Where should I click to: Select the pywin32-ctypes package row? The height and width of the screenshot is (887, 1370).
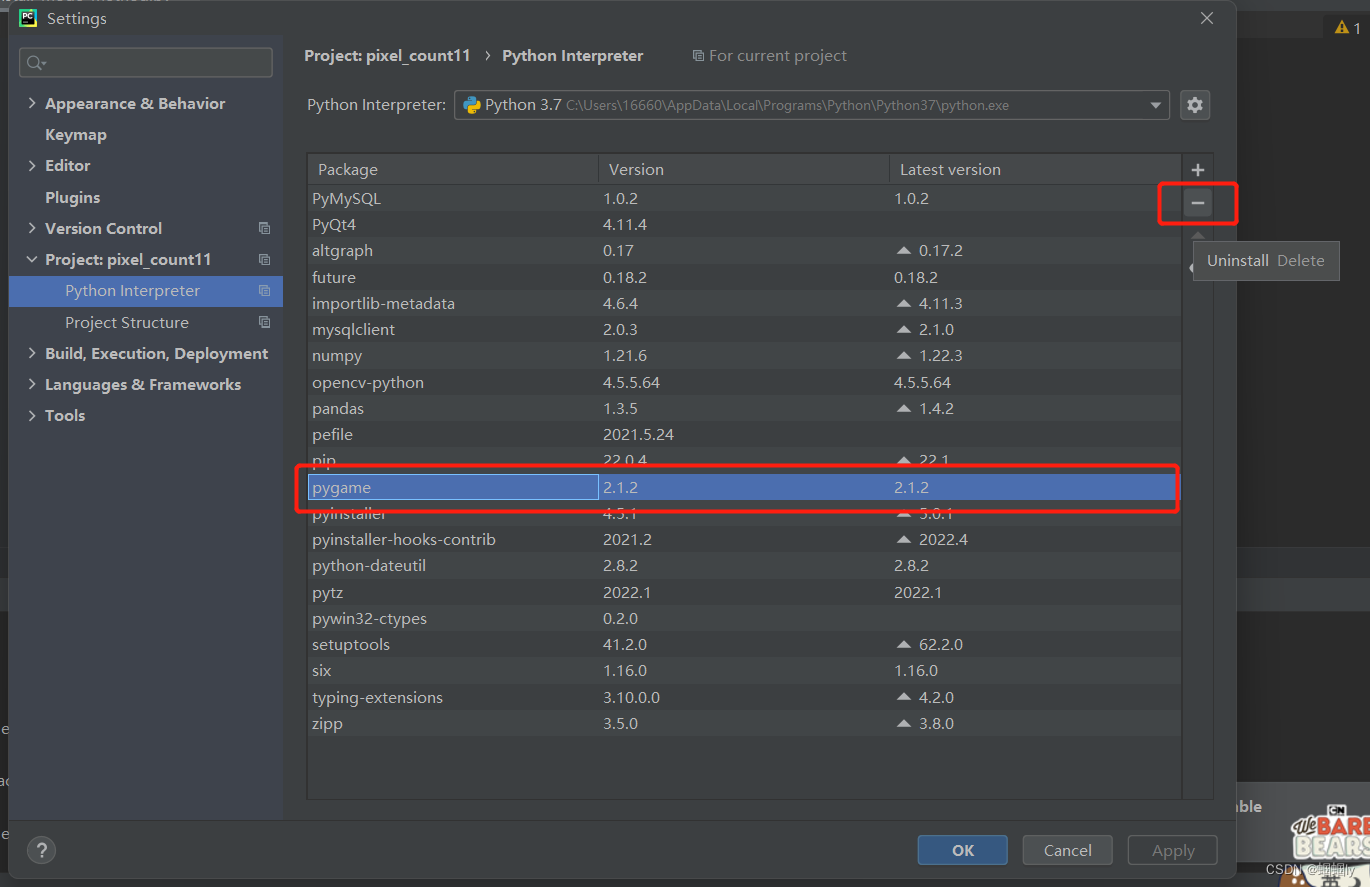click(744, 618)
